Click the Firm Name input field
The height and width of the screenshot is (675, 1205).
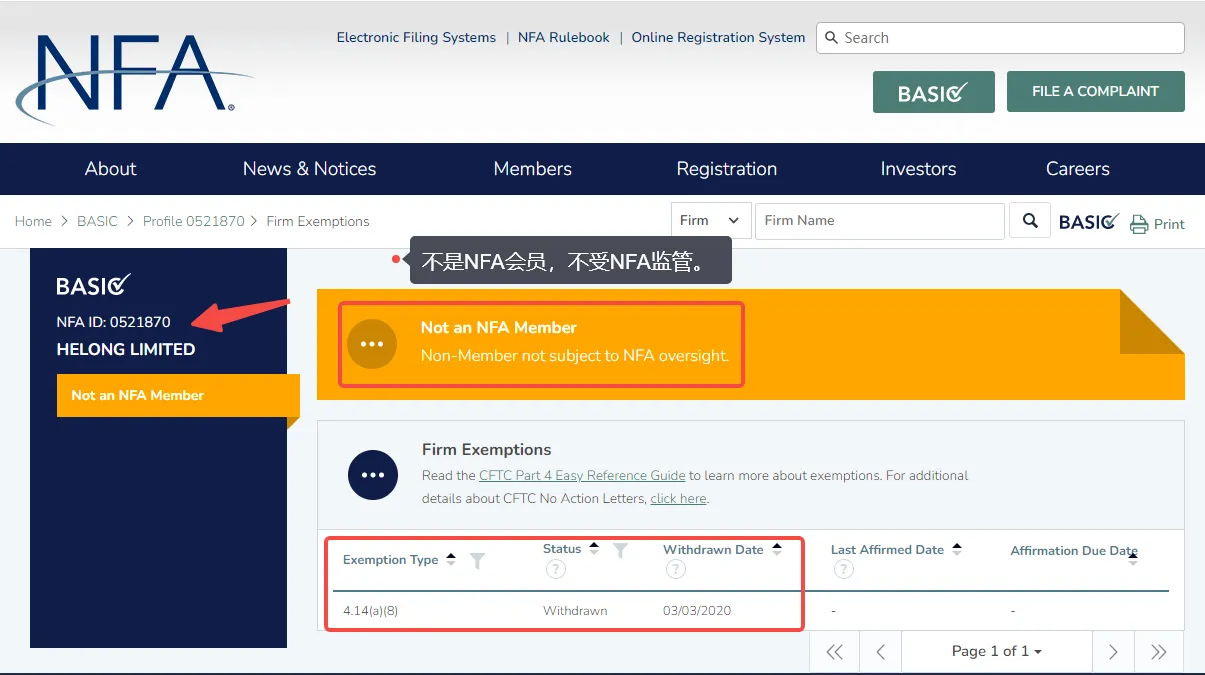pyautogui.click(x=879, y=221)
